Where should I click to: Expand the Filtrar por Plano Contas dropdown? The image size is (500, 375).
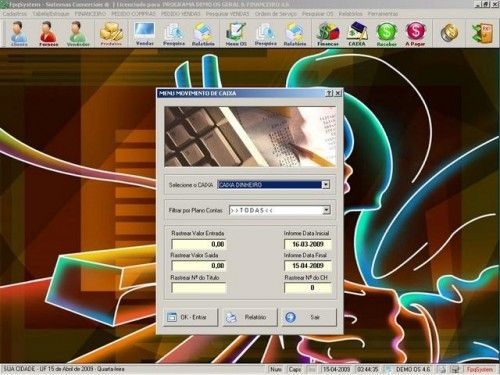326,210
